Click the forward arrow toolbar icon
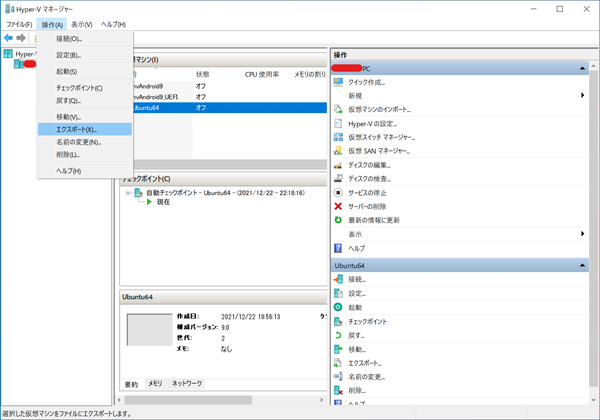 [21, 38]
